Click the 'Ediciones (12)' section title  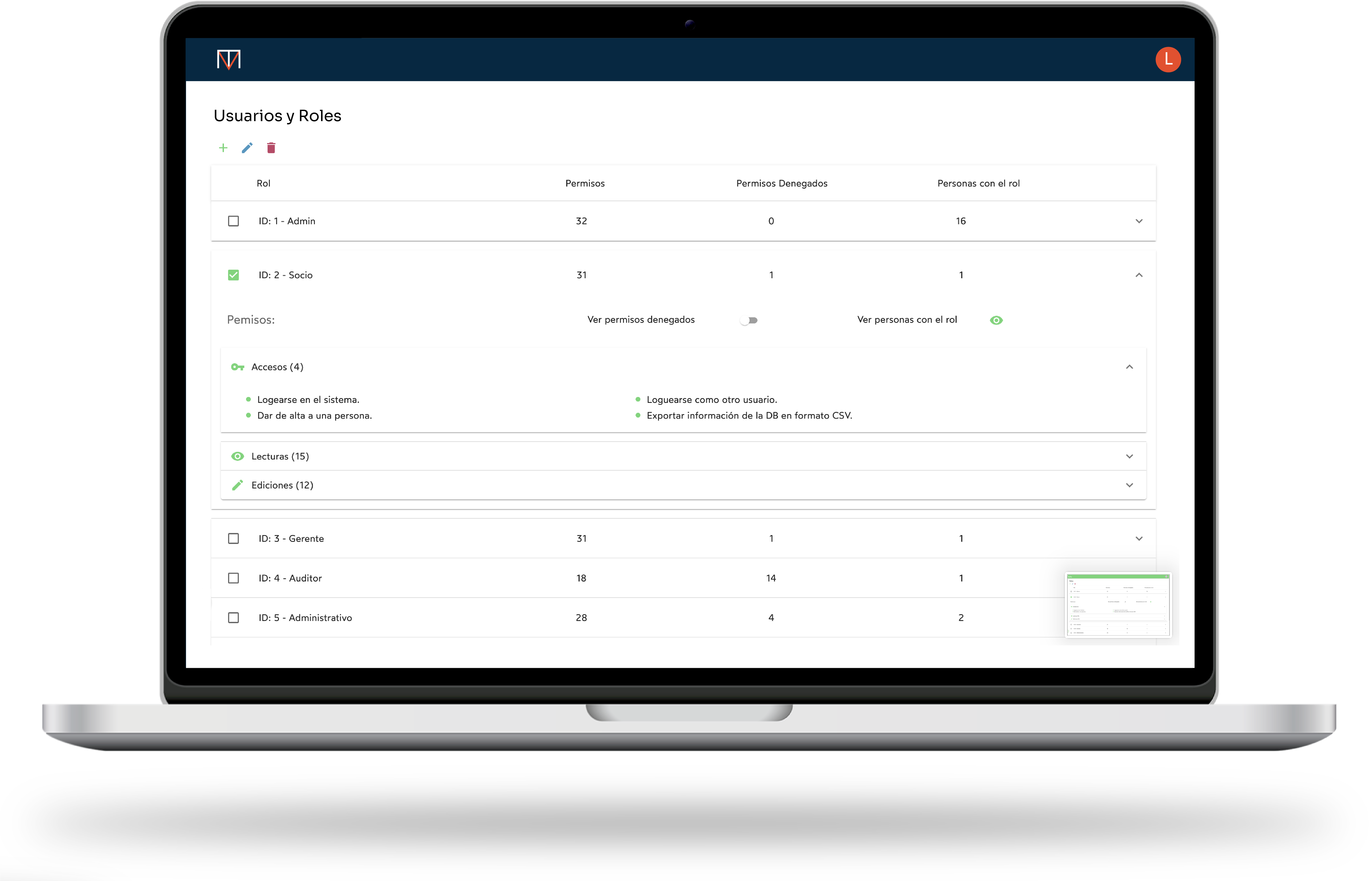click(282, 485)
